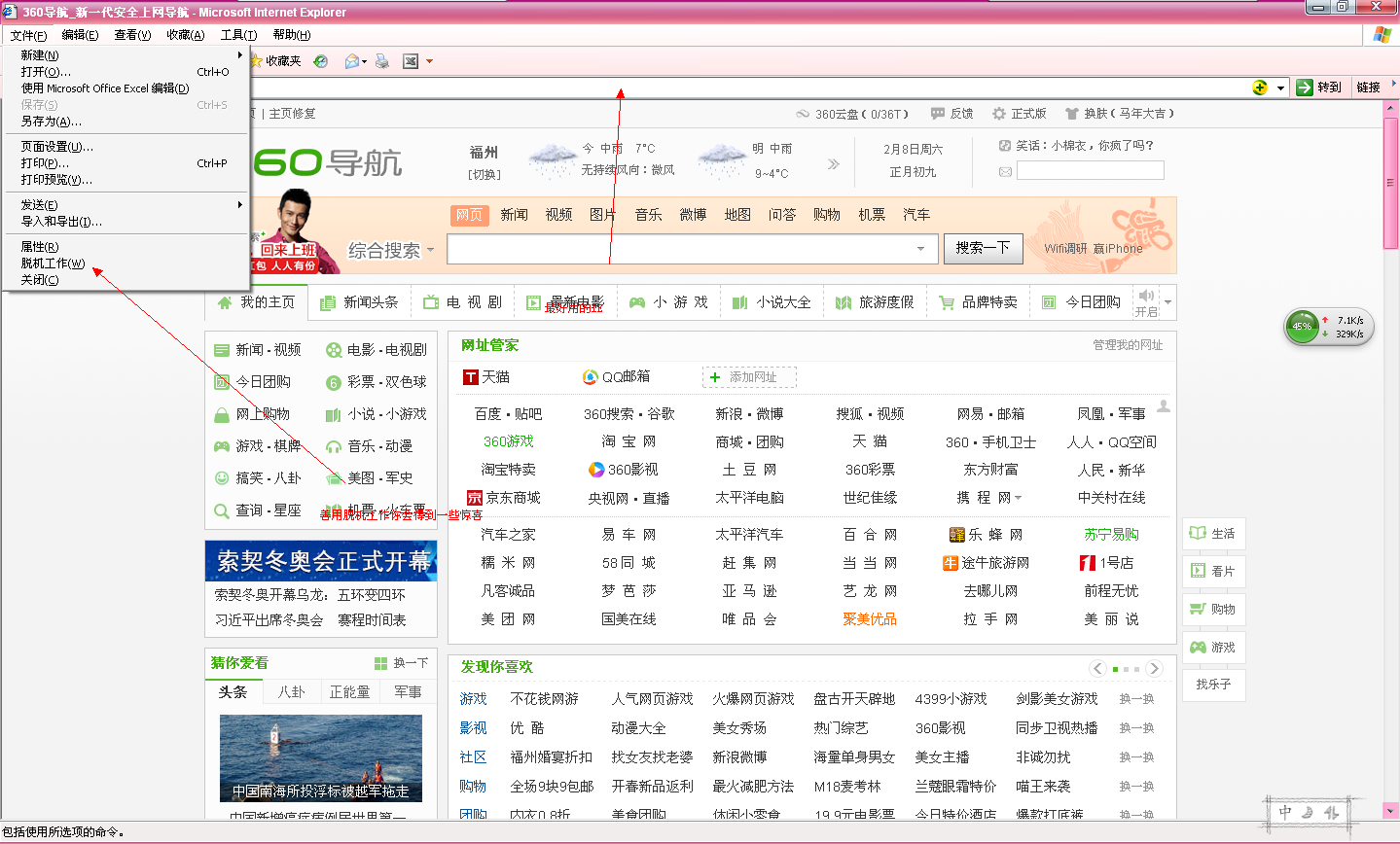Click the 切换 city switch link under 福州

[485, 174]
